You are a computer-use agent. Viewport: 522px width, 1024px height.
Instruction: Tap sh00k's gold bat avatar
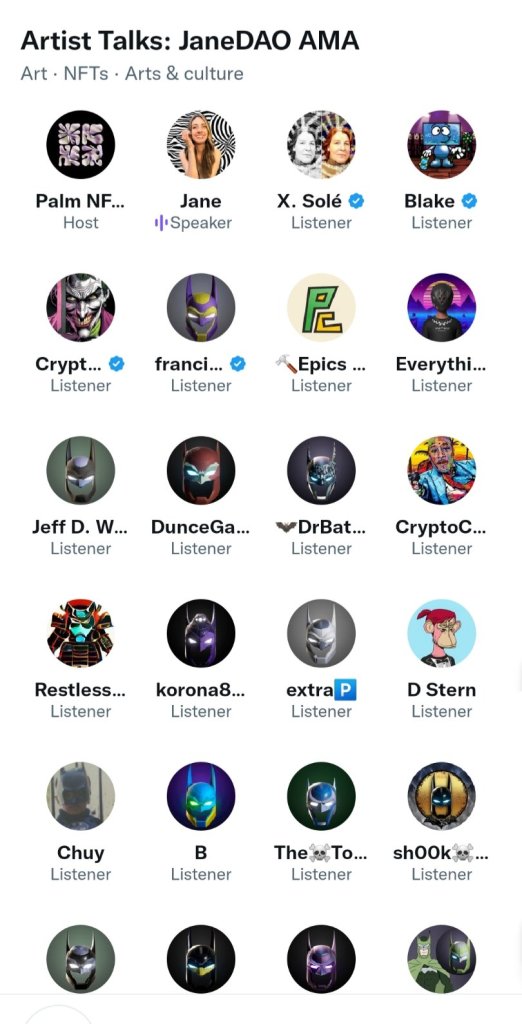(442, 795)
